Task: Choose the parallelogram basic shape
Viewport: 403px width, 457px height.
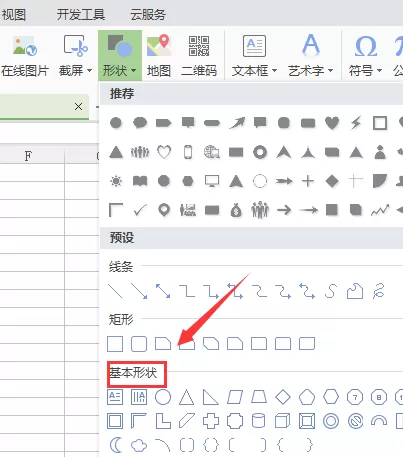Action: pos(235,397)
